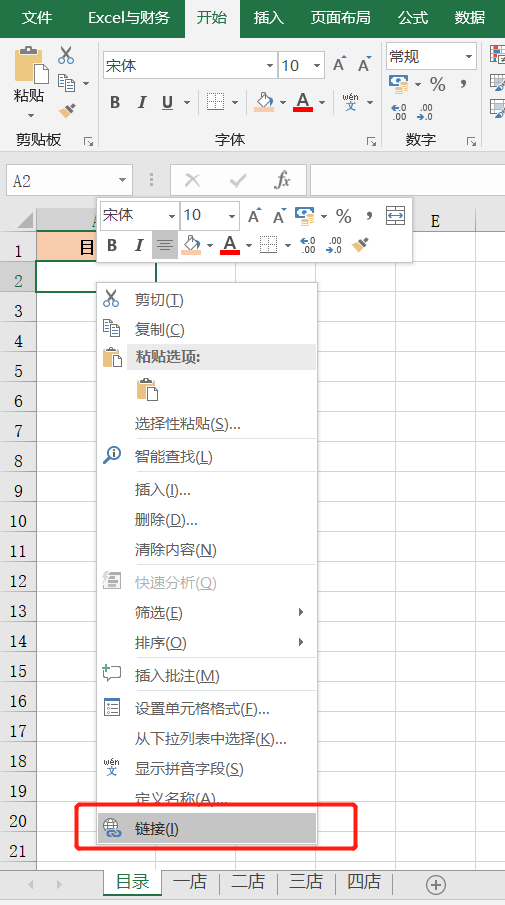The height and width of the screenshot is (905, 505).
Task: Click the Cut scissors icon in ribbon
Action: [x=66, y=55]
